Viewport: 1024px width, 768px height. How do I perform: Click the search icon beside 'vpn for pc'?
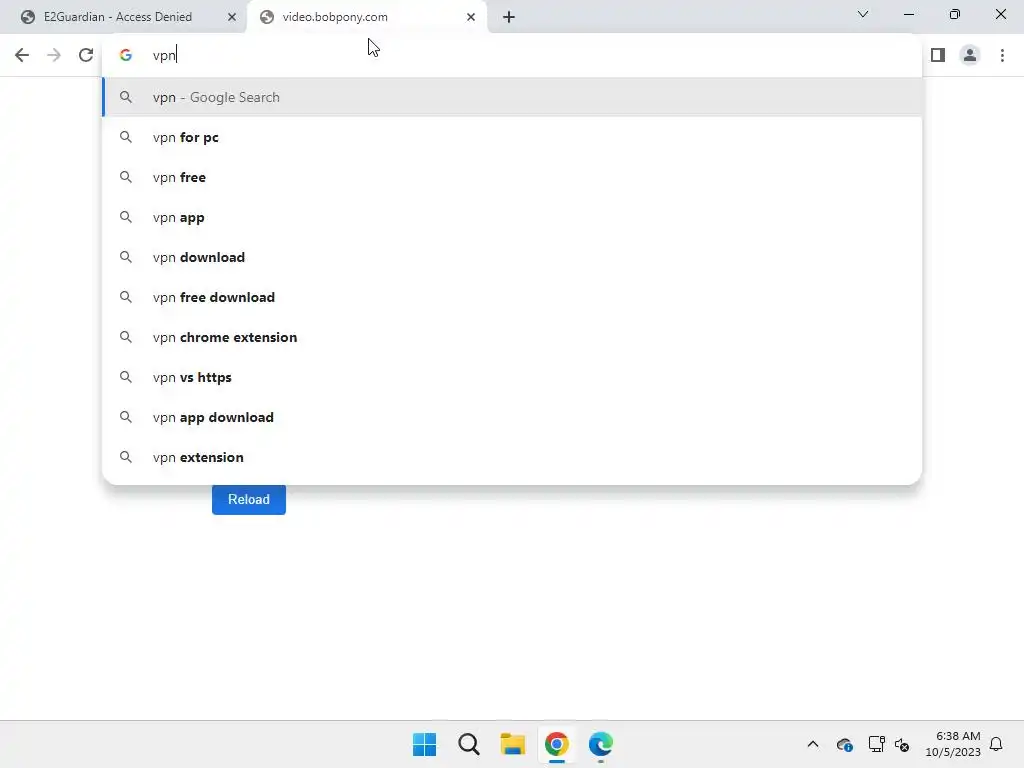click(126, 137)
